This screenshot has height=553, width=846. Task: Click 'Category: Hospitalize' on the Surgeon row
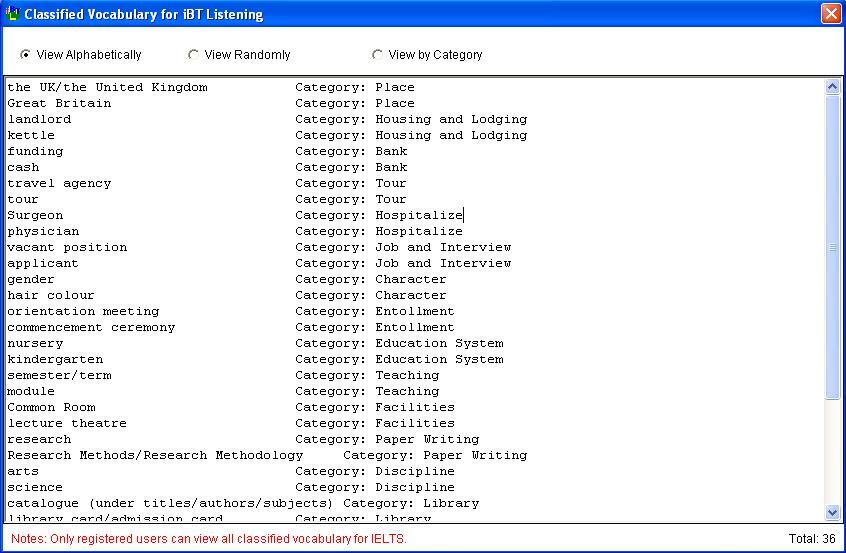pyautogui.click(x=379, y=215)
